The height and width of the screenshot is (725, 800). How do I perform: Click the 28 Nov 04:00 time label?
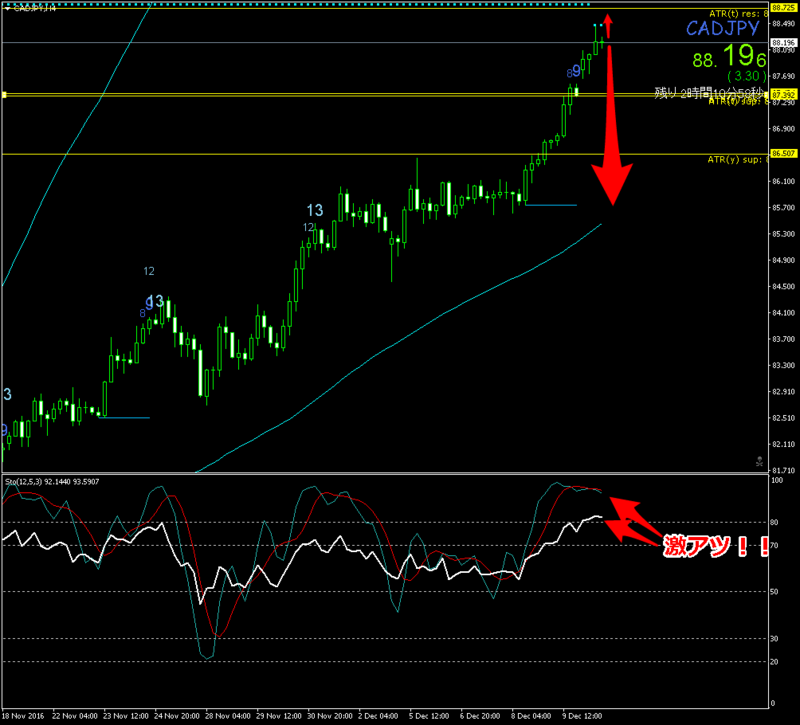pyautogui.click(x=228, y=716)
